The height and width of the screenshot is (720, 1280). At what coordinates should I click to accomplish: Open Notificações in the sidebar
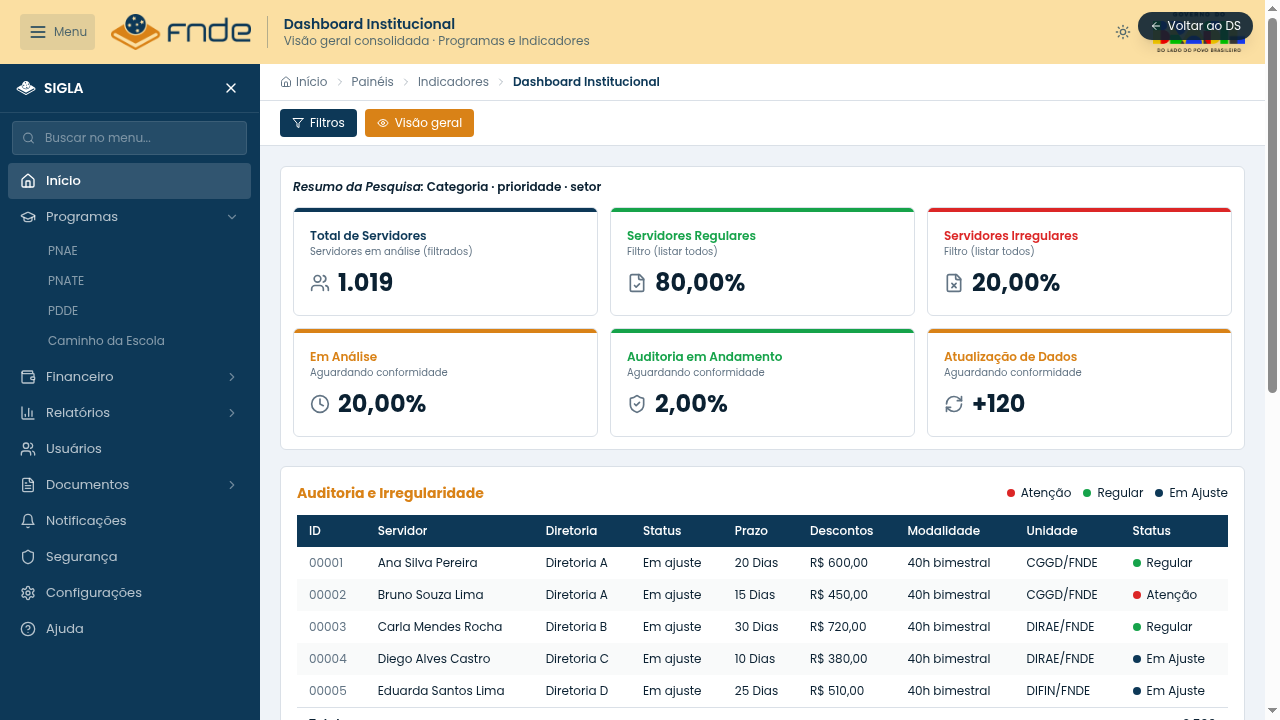[130, 521]
